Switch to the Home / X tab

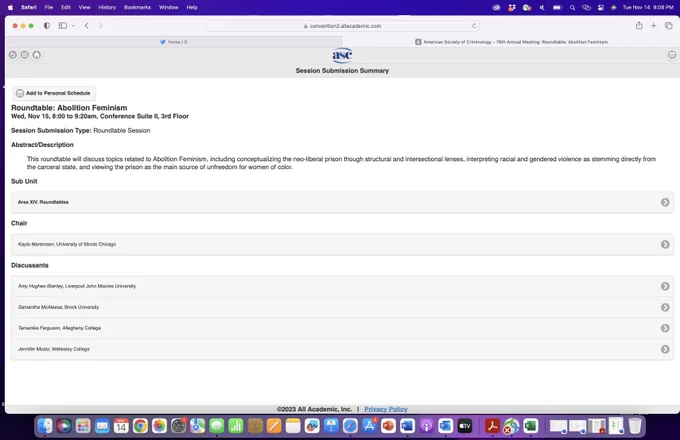[x=174, y=42]
